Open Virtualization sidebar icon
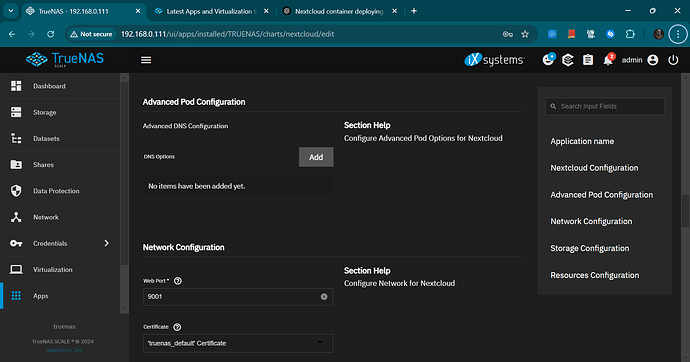The image size is (690, 362). 16,269
